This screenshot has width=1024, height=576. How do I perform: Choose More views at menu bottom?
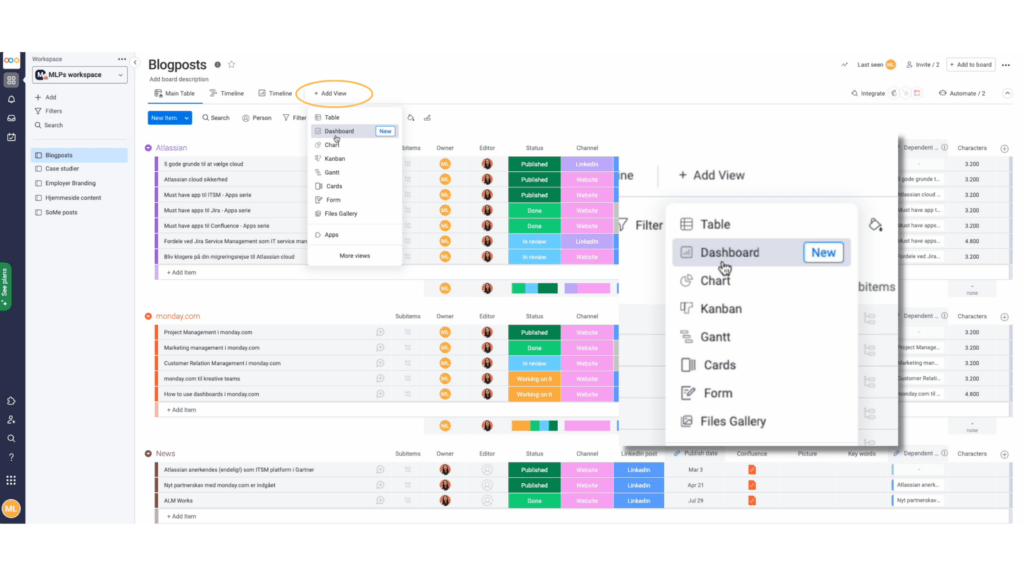click(x=355, y=256)
